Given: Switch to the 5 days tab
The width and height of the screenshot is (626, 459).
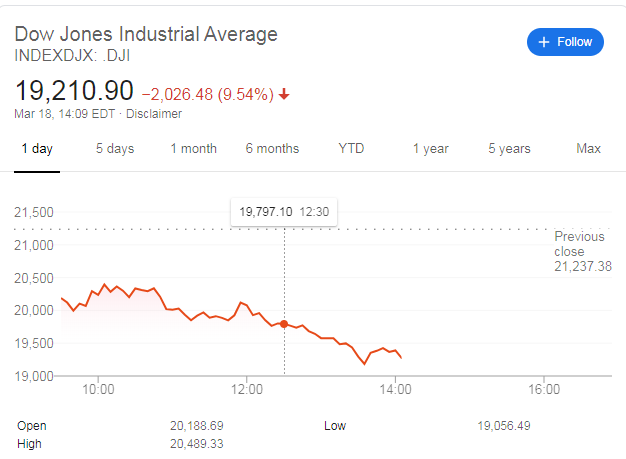Looking at the screenshot, I should 115,149.
